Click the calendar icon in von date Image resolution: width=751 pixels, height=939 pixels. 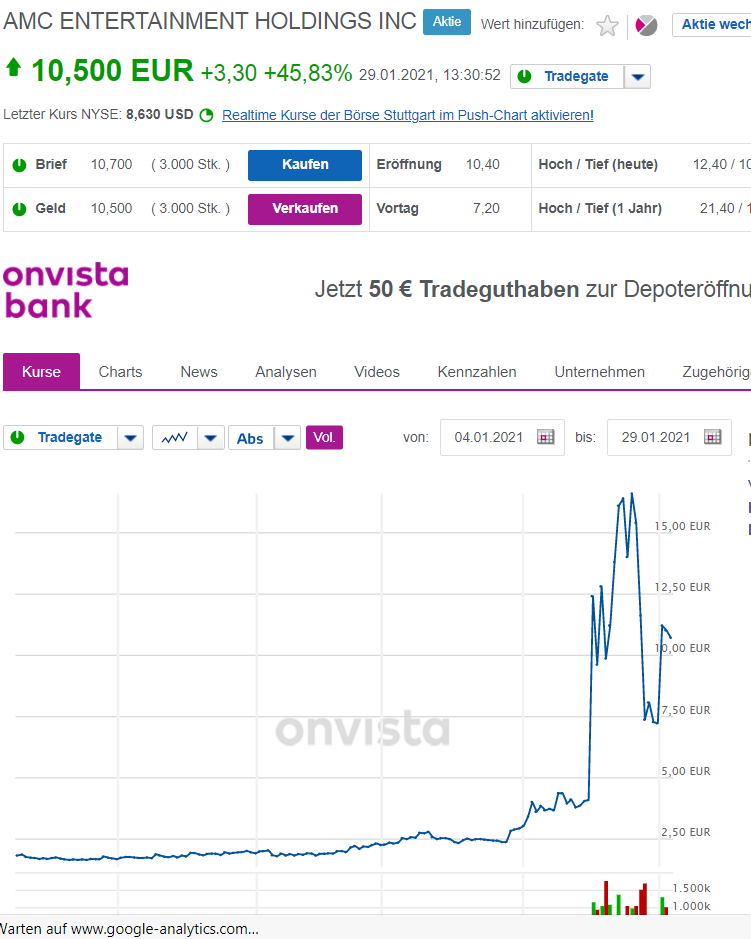pos(546,437)
